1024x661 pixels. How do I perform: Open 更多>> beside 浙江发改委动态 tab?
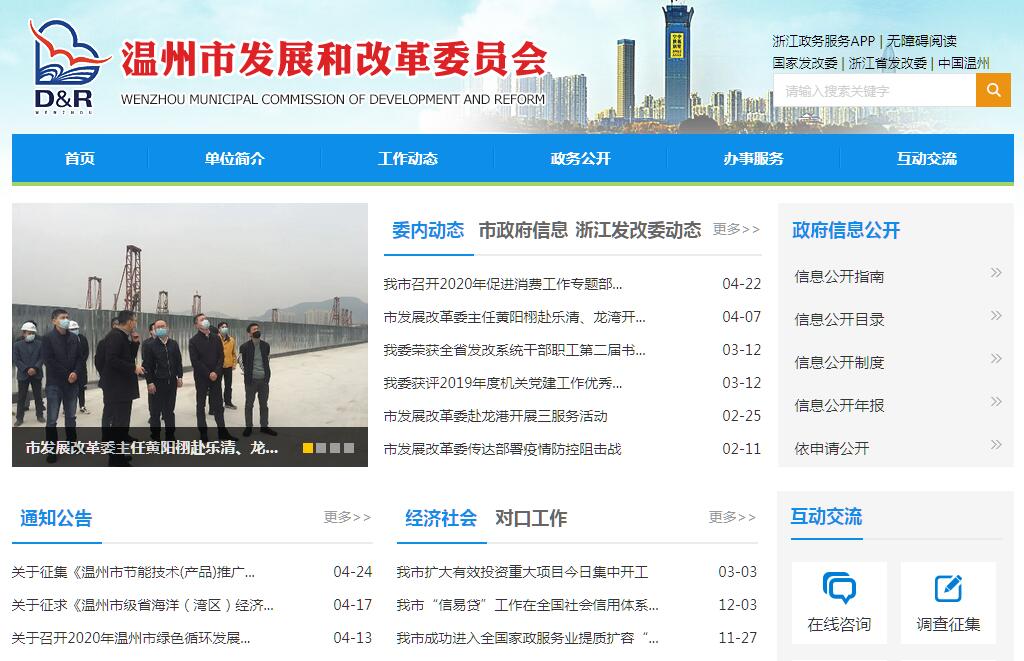coord(736,230)
